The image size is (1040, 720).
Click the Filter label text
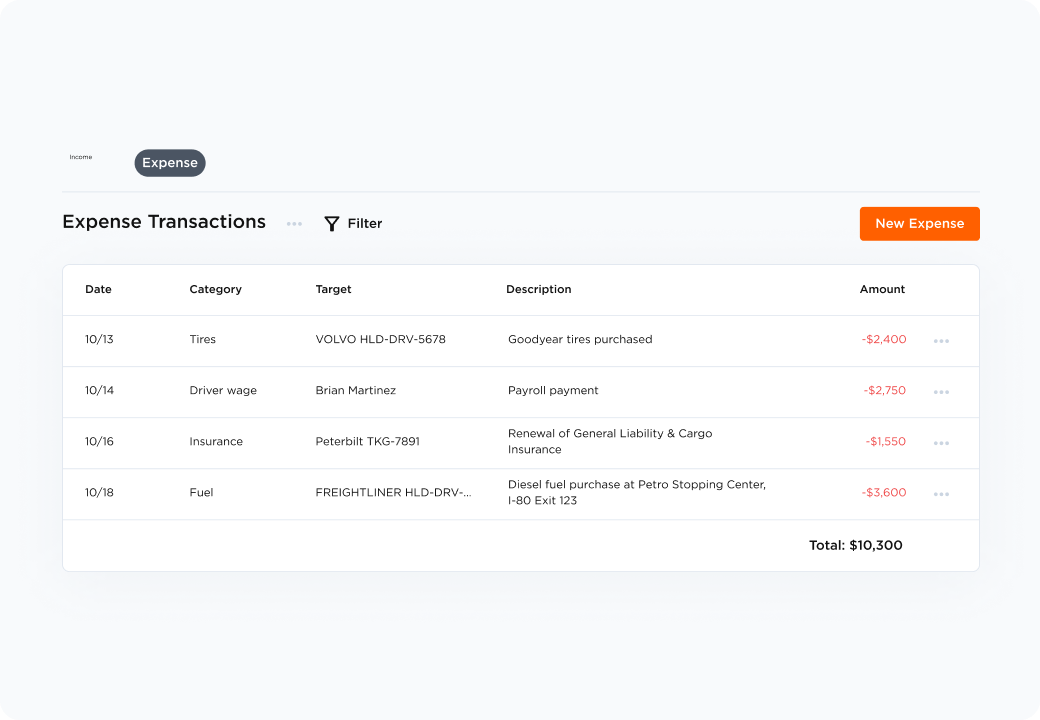pos(365,224)
